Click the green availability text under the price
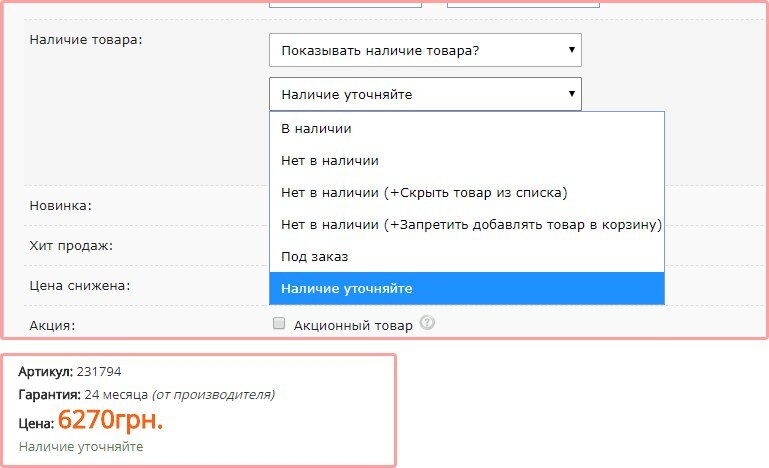 [x=80, y=447]
